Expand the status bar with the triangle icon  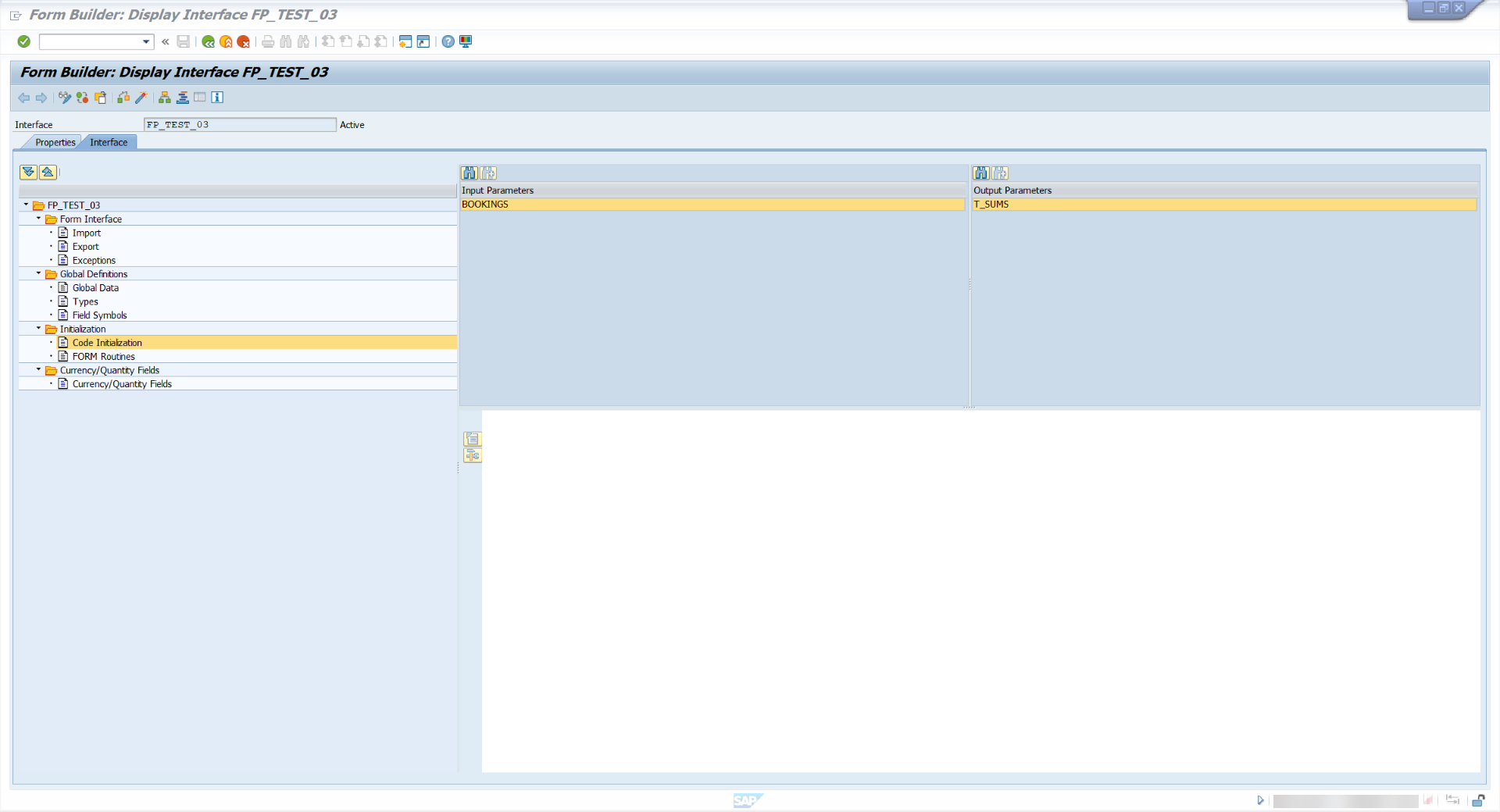1260,800
